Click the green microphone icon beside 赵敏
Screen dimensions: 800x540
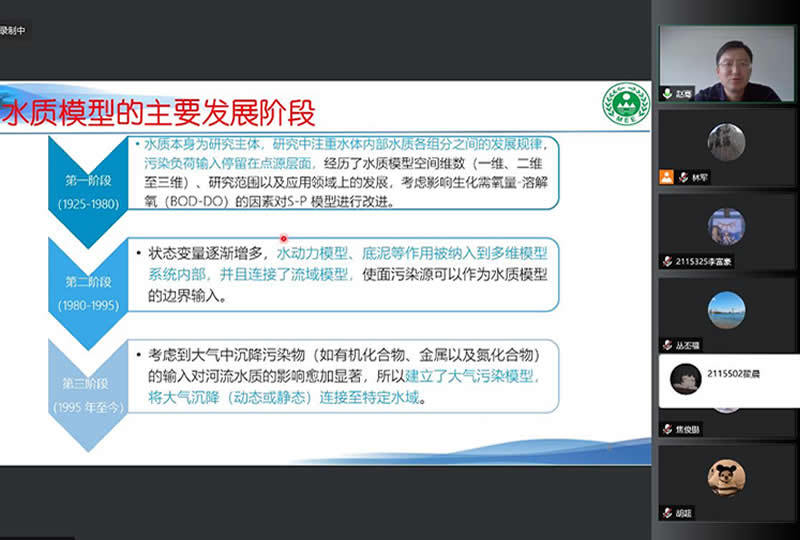coord(667,93)
